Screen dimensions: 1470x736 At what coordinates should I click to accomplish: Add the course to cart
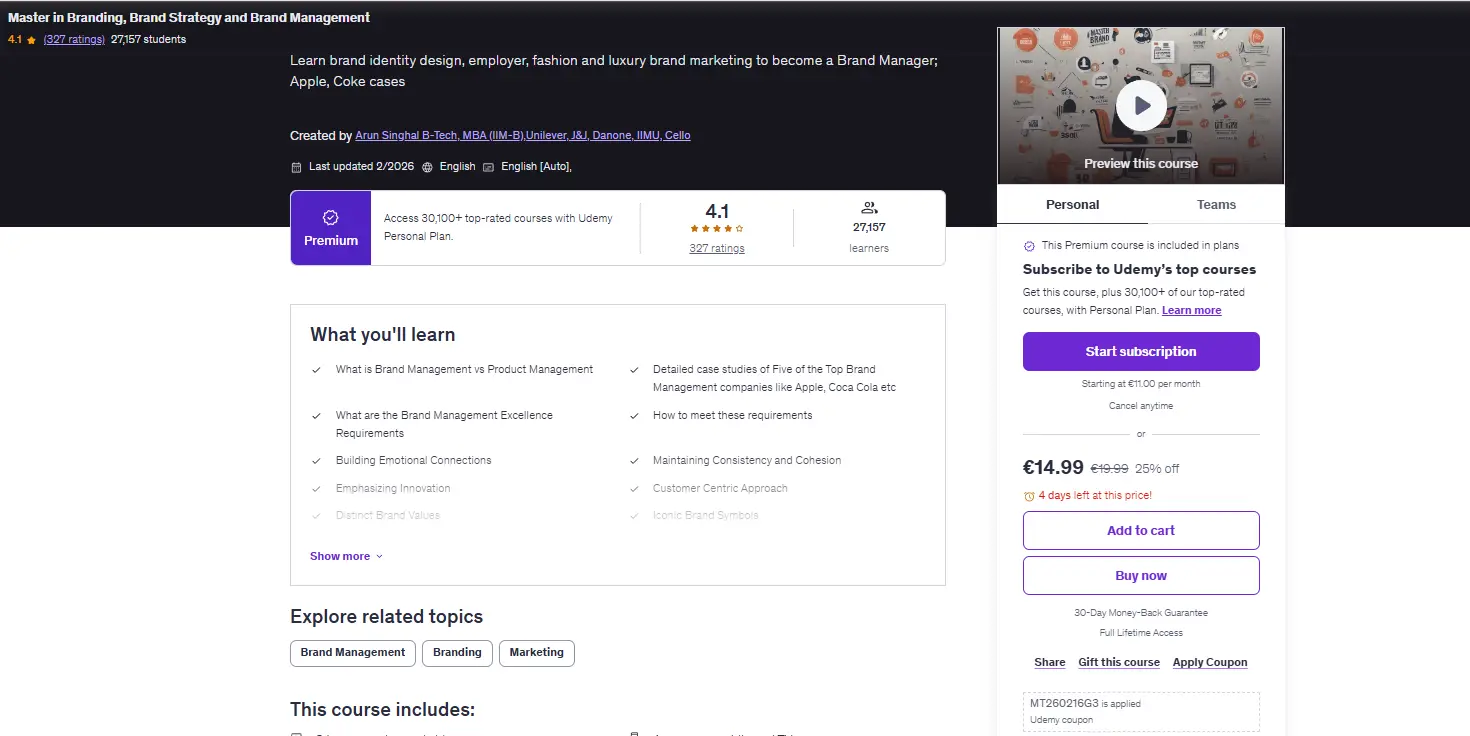click(x=1141, y=531)
